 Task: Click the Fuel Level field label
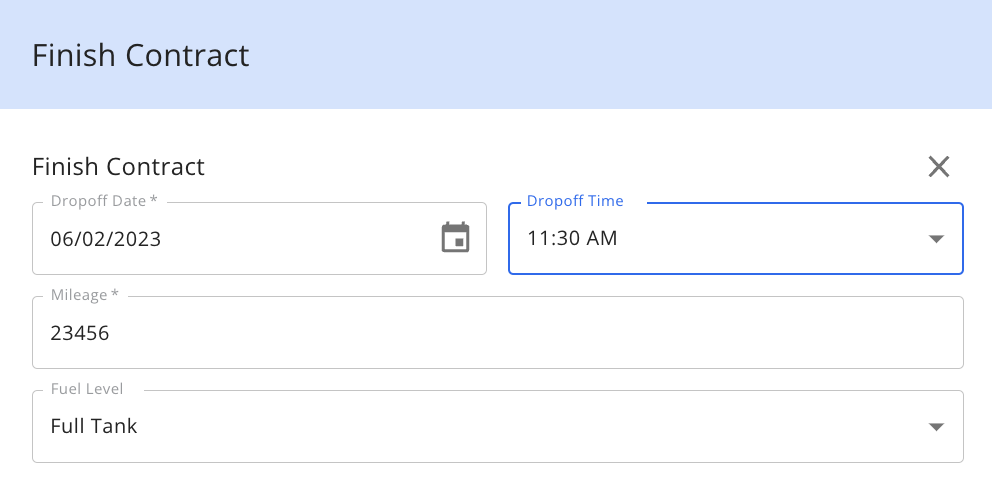click(x=87, y=389)
